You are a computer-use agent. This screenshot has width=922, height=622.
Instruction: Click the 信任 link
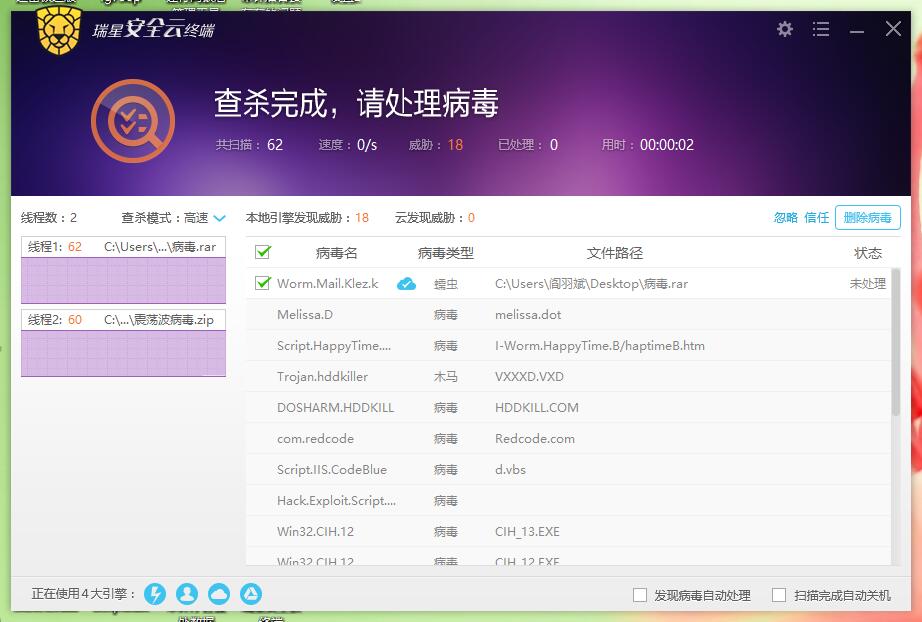[x=816, y=218]
